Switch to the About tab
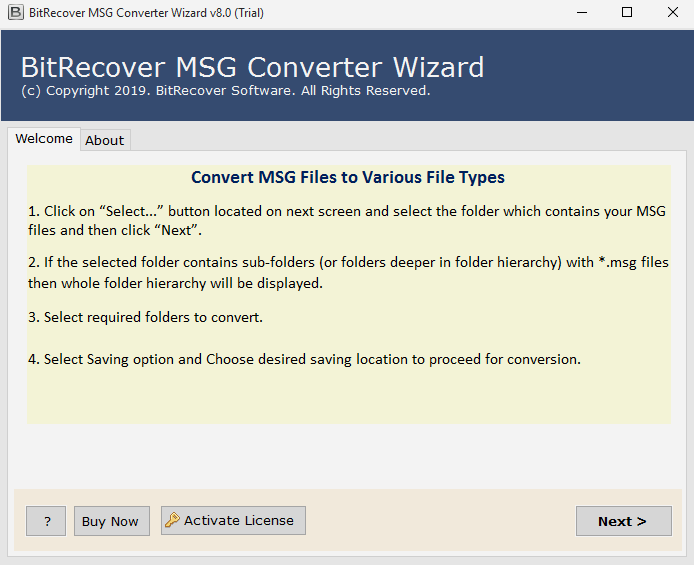This screenshot has width=694, height=565. pos(105,140)
